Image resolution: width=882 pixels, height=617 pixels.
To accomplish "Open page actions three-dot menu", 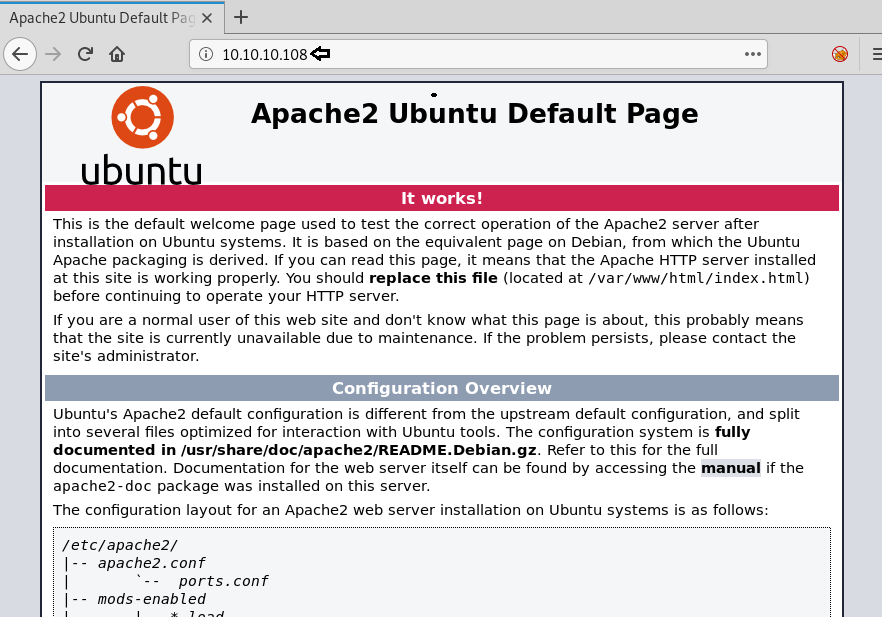I will [753, 54].
